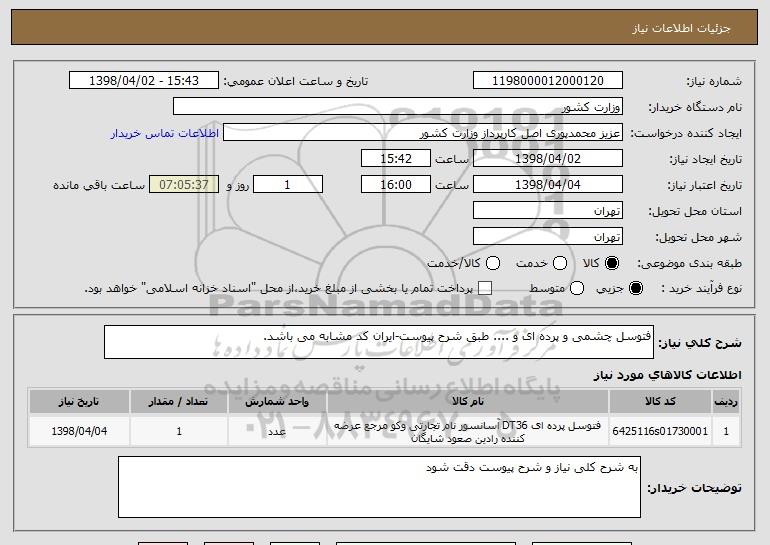Click the اطلاعات کالاهای مورد نیاز heading
Viewport: 770px width, 545px height.
click(667, 375)
